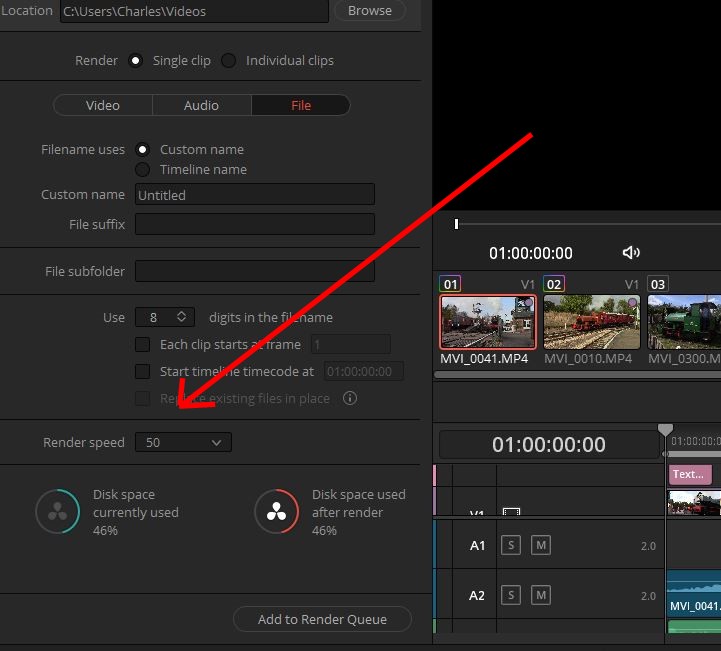The height and width of the screenshot is (651, 721).
Task: Click the timeline timecode display
Action: tap(549, 445)
